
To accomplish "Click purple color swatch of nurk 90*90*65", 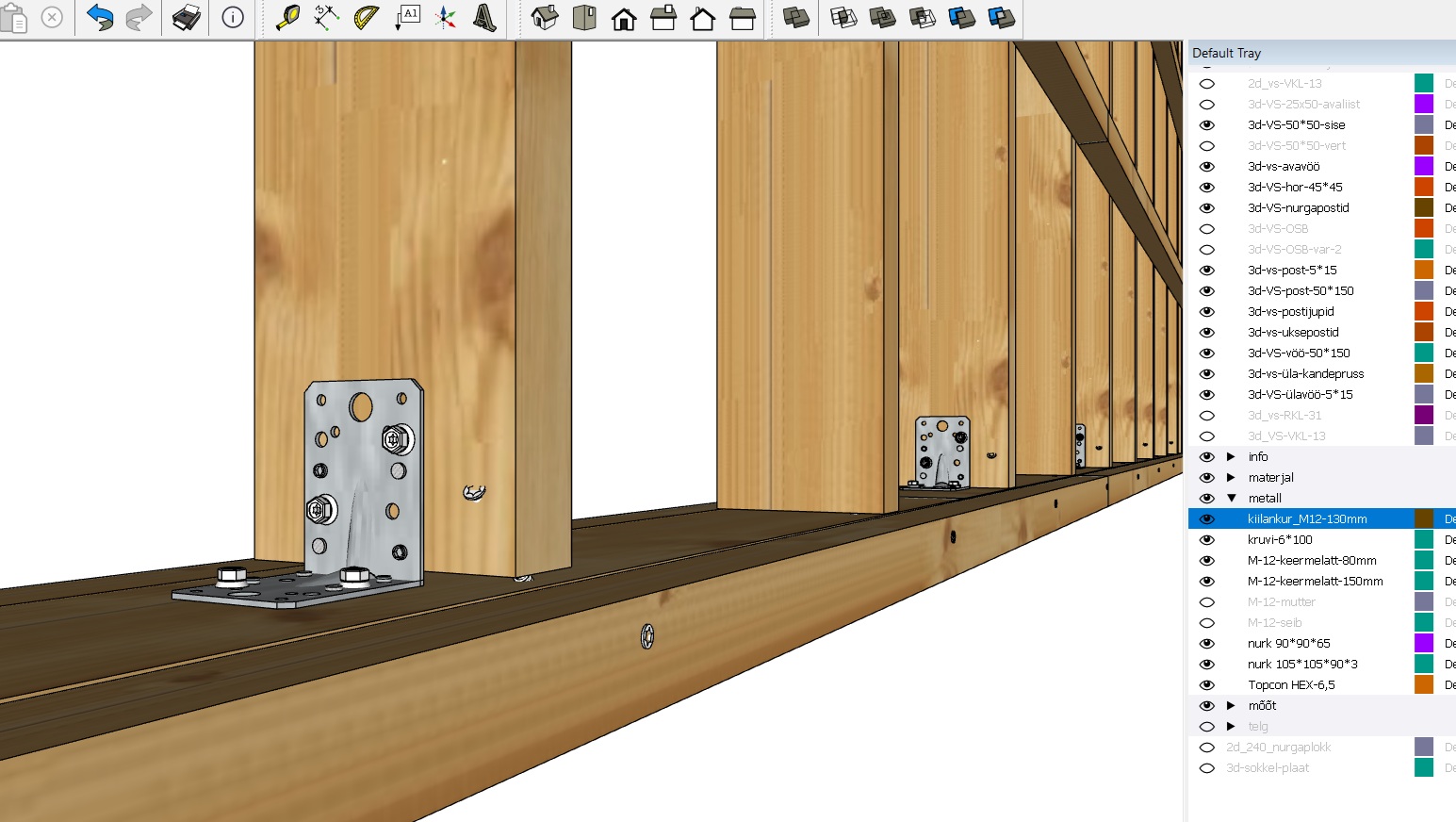I will (x=1423, y=644).
